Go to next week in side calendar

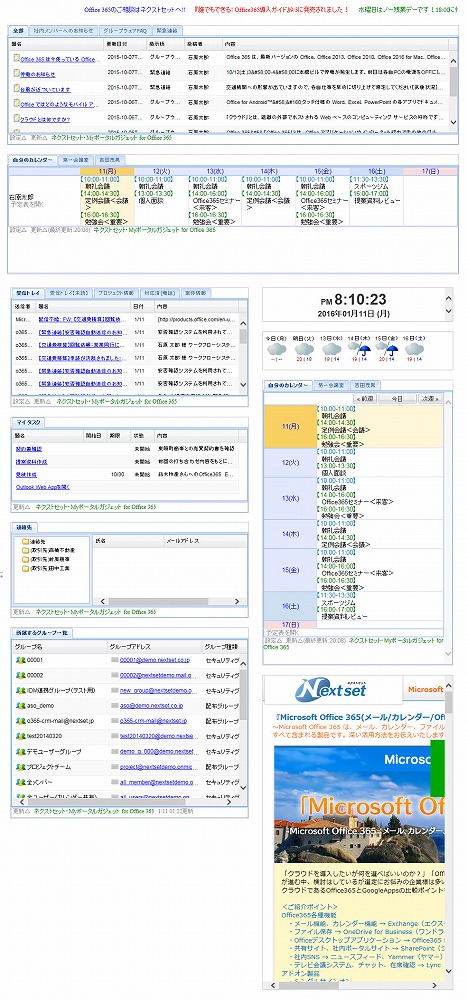point(430,399)
